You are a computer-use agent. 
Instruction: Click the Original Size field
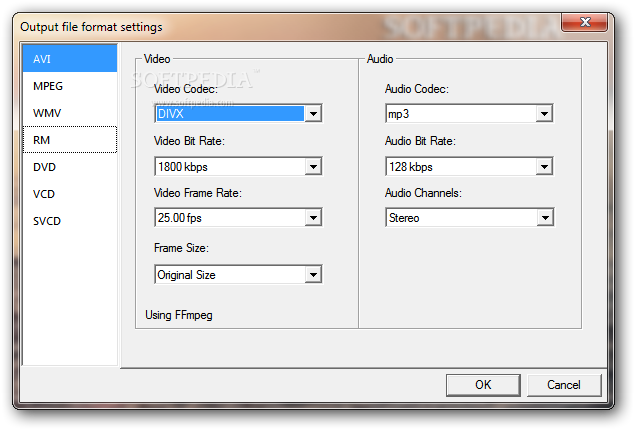[230, 275]
